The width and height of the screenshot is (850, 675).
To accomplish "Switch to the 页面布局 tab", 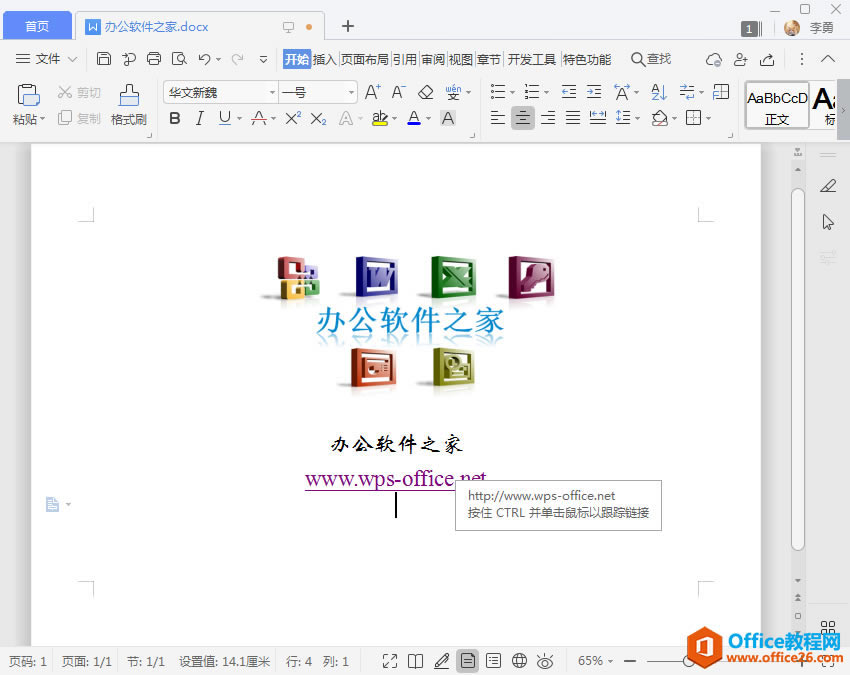I will [x=365, y=59].
